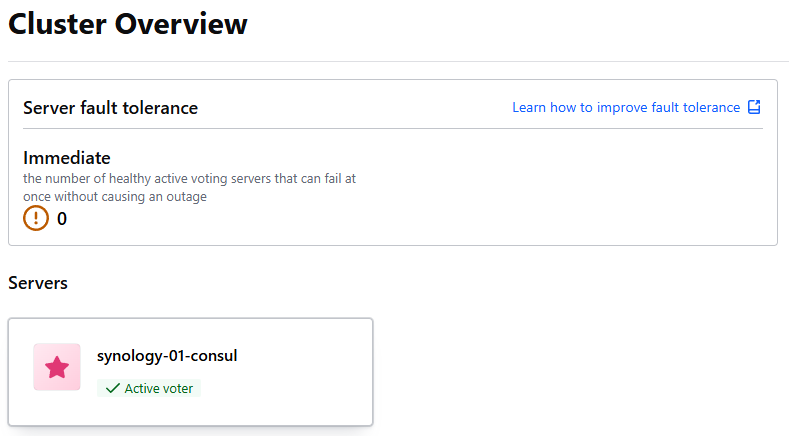The image size is (789, 436).
Task: Click the orange exclamation warning icon
Action: click(36, 218)
